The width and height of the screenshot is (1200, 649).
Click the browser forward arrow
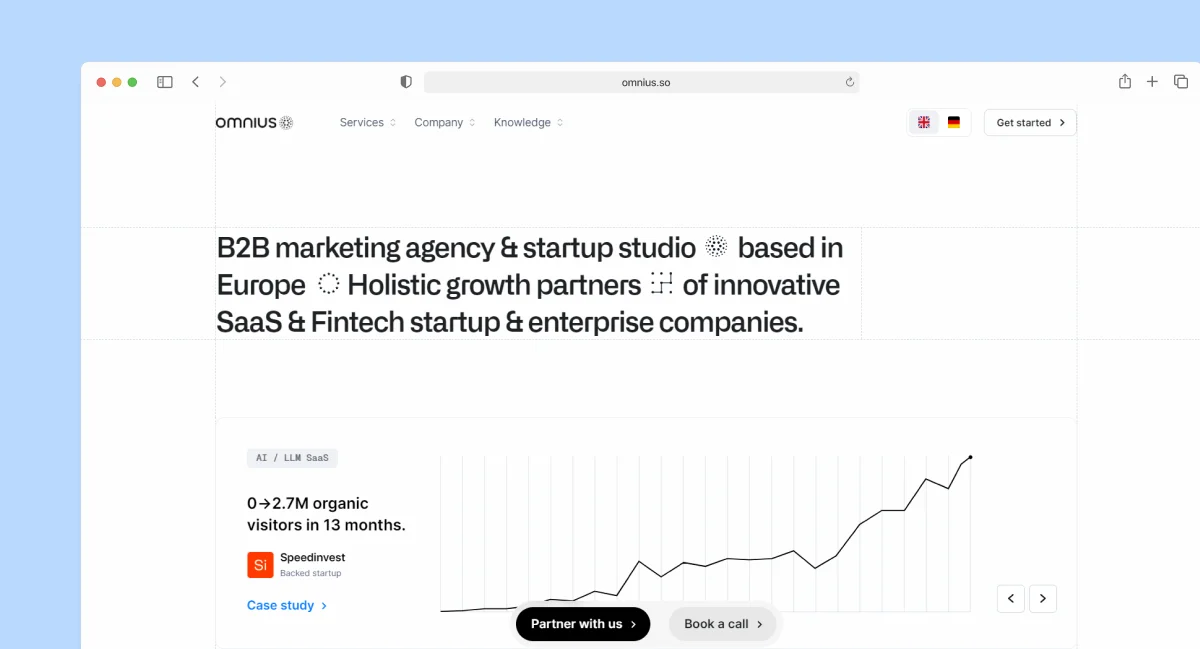pyautogui.click(x=223, y=82)
